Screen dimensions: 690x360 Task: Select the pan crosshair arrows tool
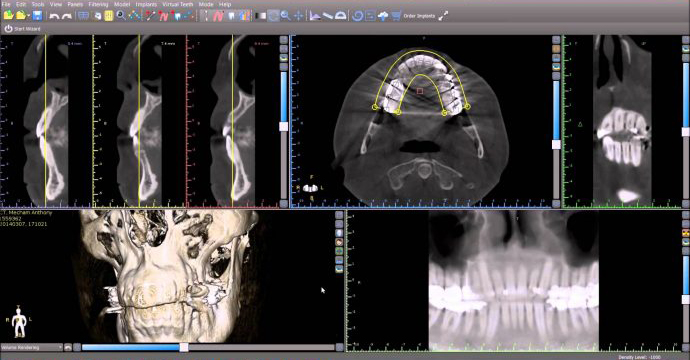coord(299,16)
